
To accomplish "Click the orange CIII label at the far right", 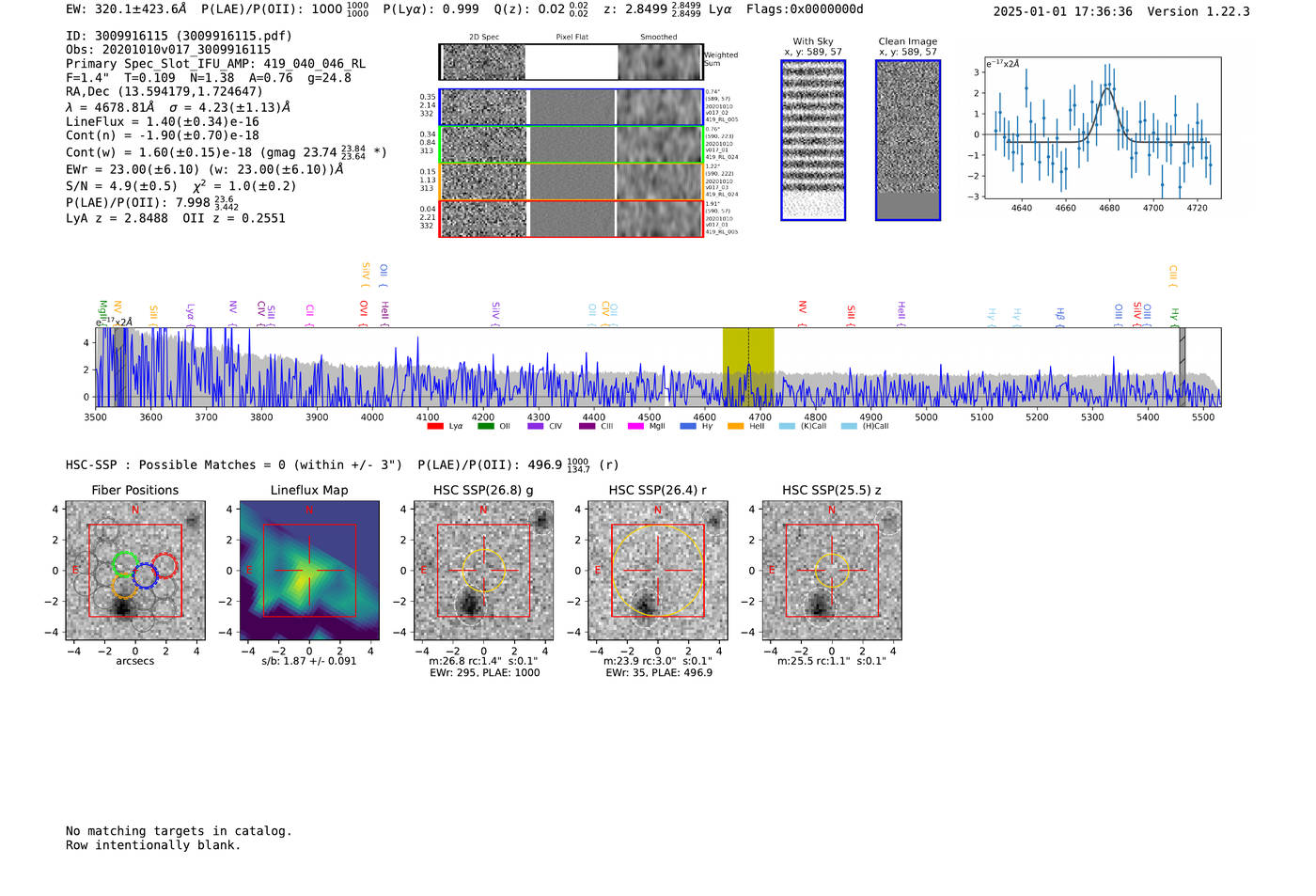I will (1172, 275).
